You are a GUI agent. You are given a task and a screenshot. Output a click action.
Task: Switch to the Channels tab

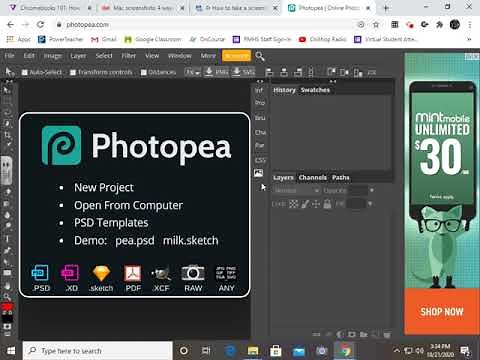coord(312,178)
